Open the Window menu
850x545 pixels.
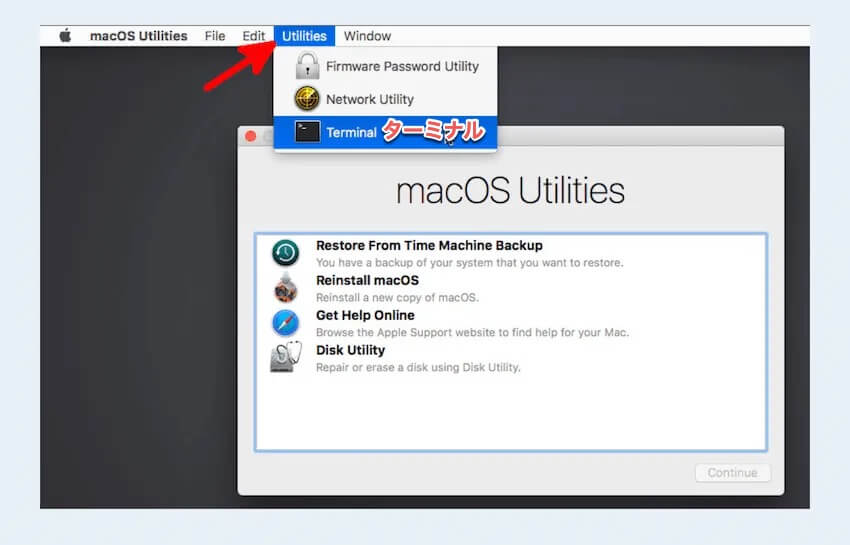(x=367, y=36)
